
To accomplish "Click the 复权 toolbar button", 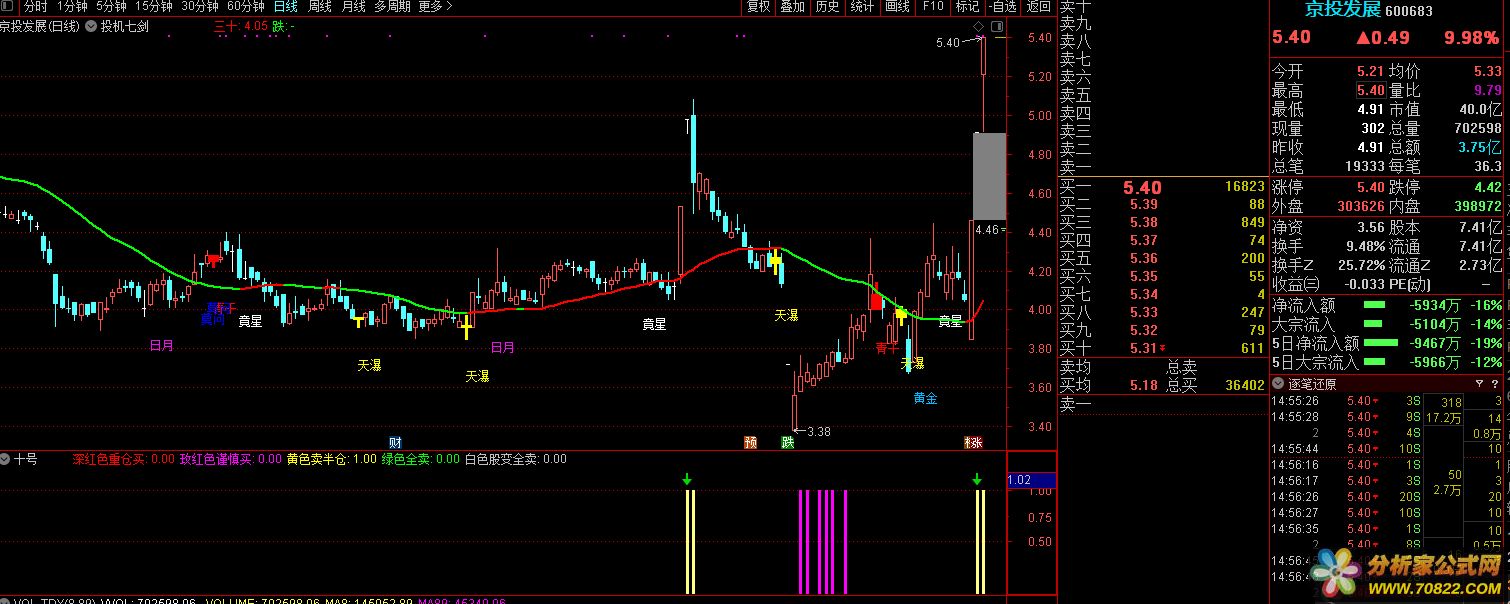I will (x=759, y=6).
